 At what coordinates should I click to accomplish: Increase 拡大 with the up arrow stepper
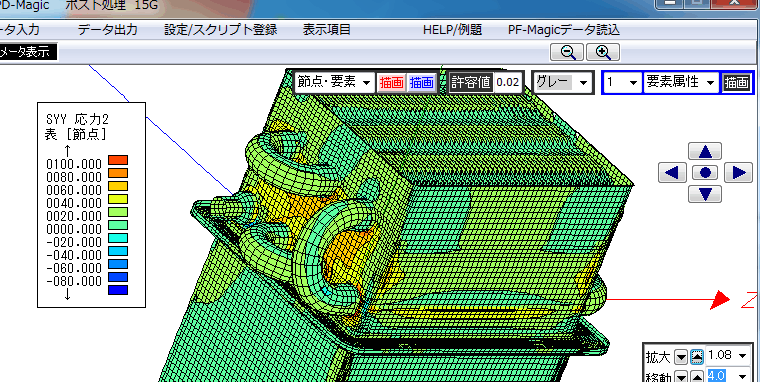point(697,357)
